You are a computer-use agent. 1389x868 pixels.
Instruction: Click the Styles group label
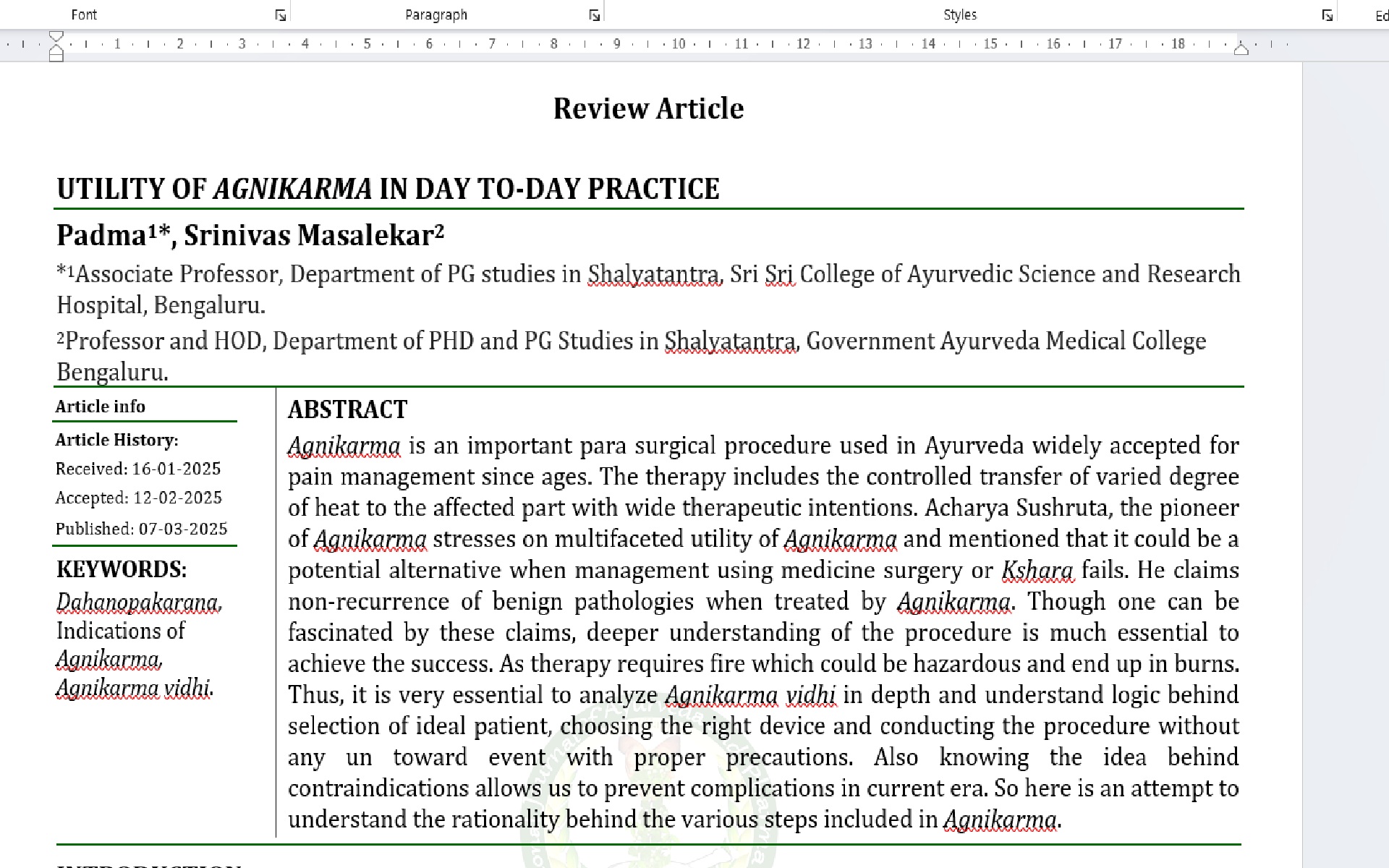pyautogui.click(x=960, y=14)
